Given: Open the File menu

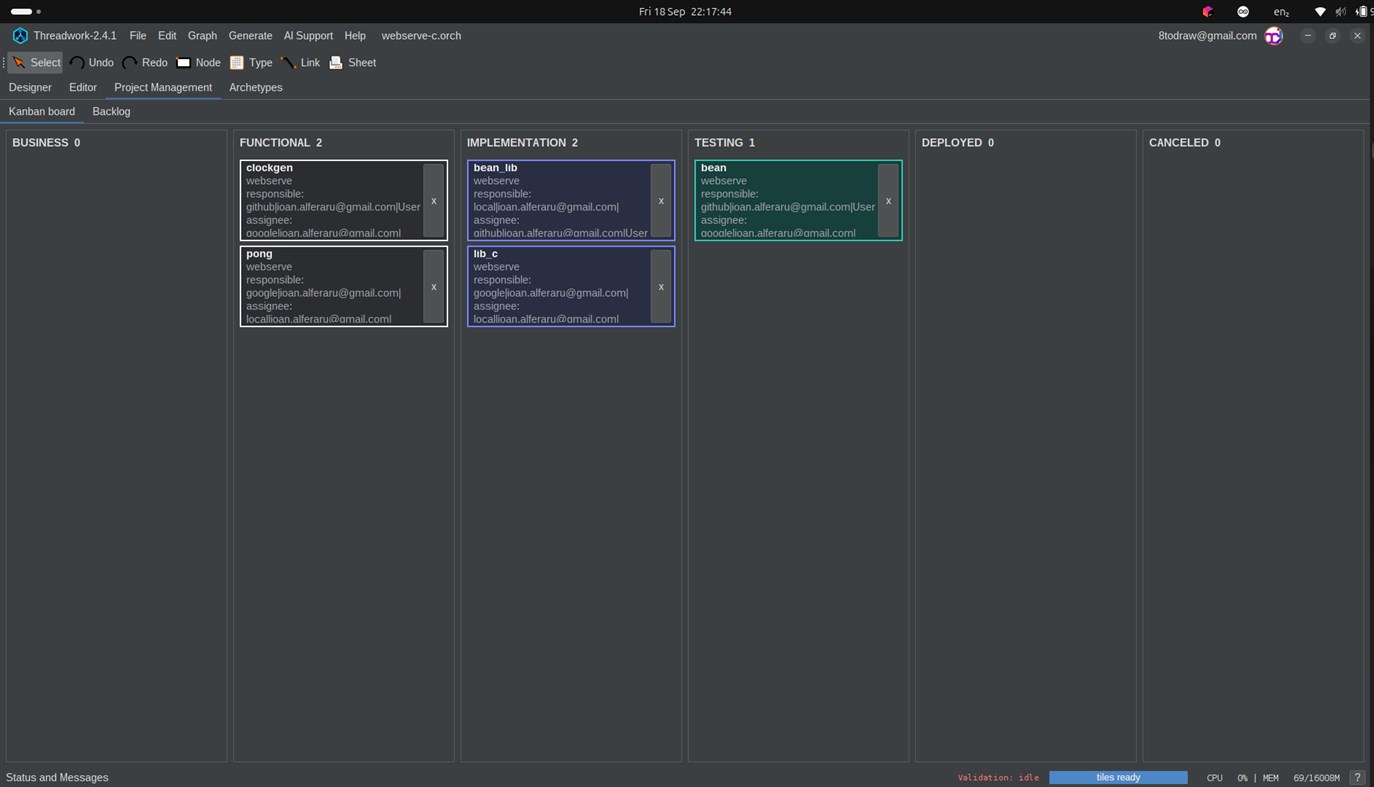Looking at the screenshot, I should pos(138,36).
